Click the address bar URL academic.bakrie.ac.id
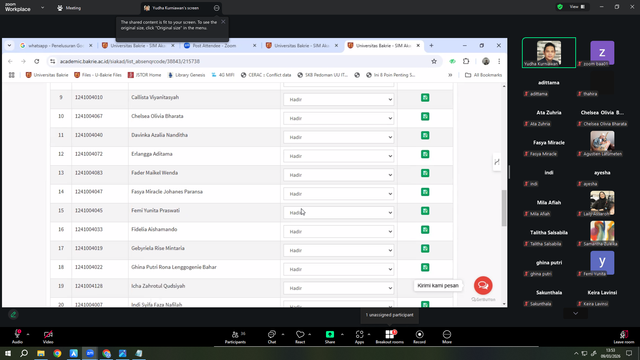The image size is (640, 360). coord(130,61)
